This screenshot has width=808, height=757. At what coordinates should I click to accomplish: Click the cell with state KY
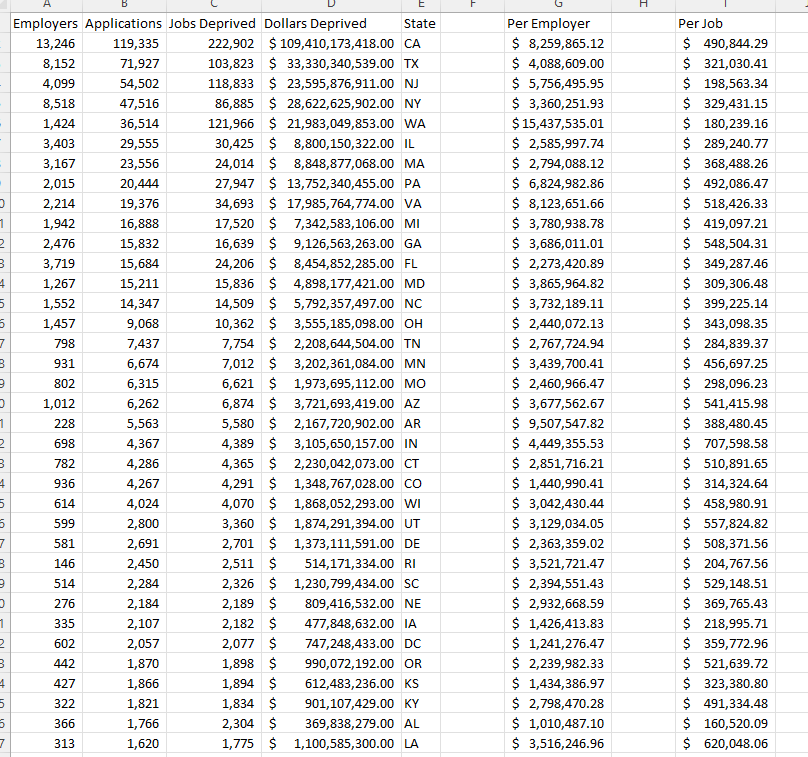pos(421,703)
